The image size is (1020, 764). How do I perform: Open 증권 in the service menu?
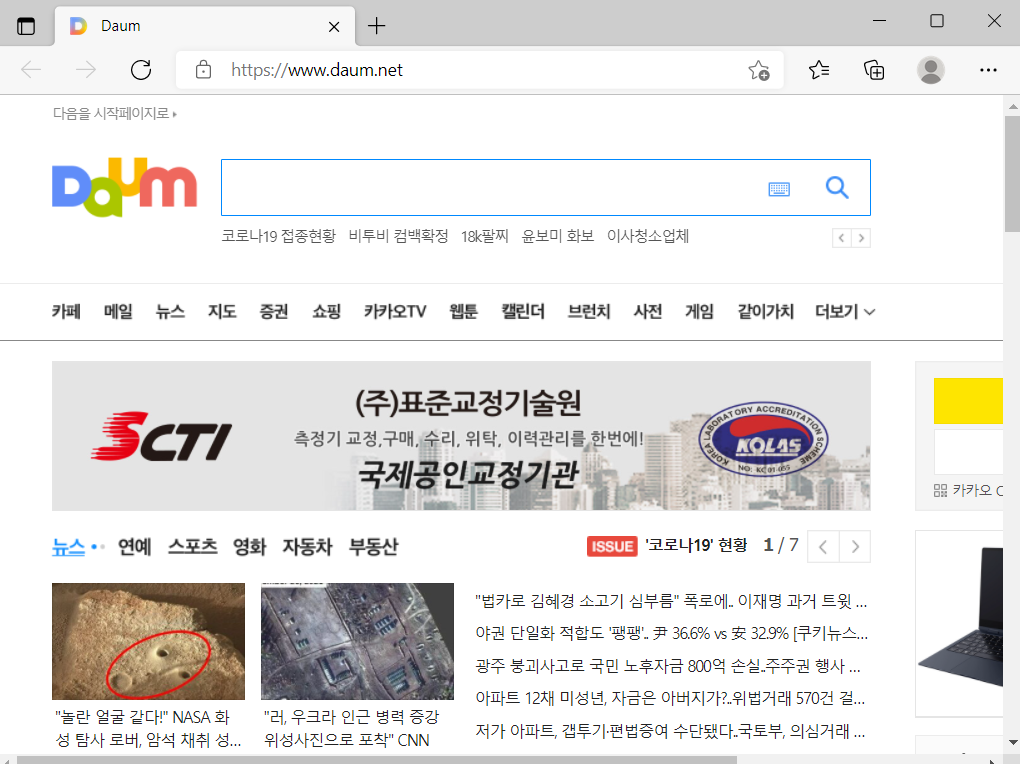coord(274,312)
